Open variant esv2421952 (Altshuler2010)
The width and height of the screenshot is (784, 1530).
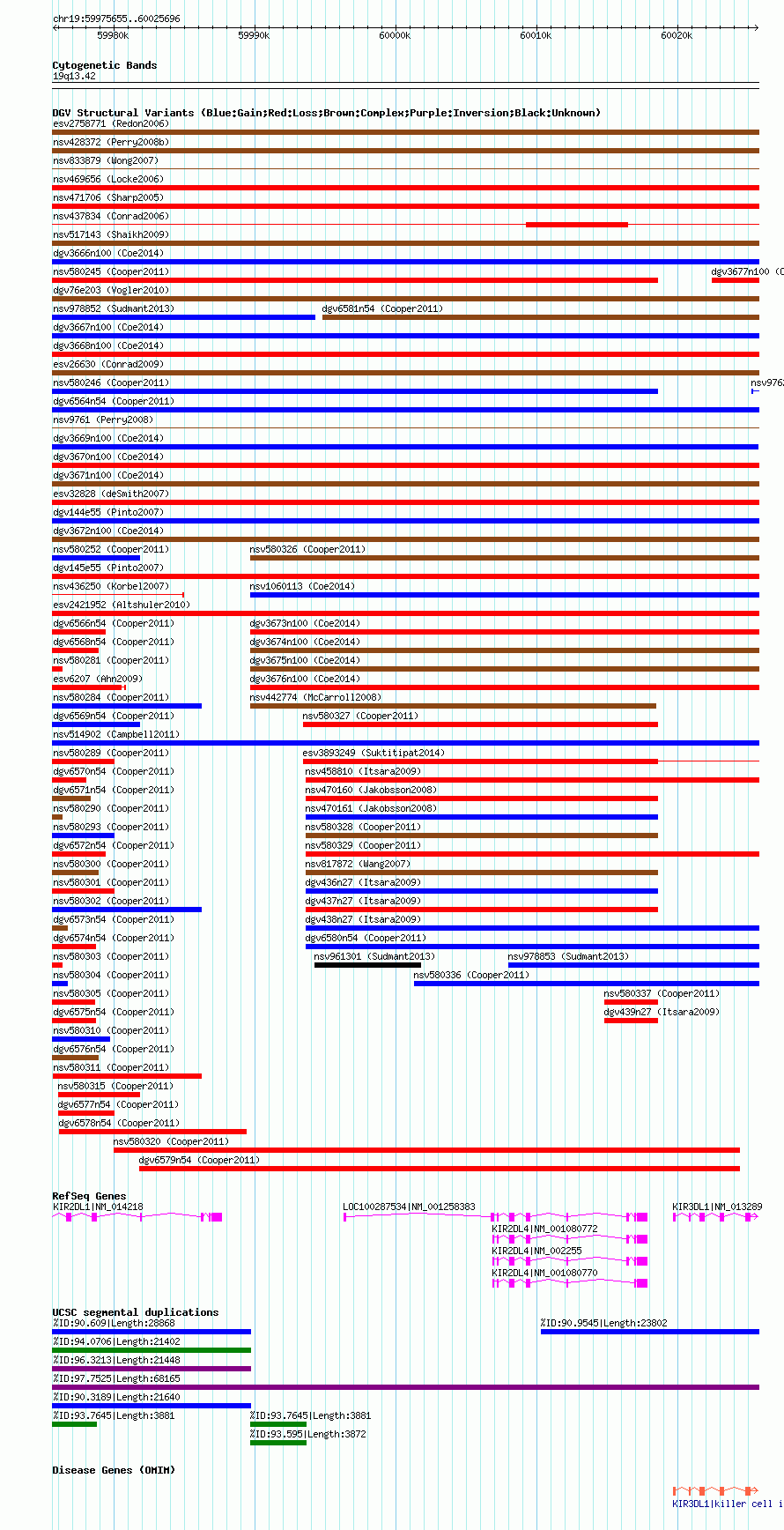point(406,613)
